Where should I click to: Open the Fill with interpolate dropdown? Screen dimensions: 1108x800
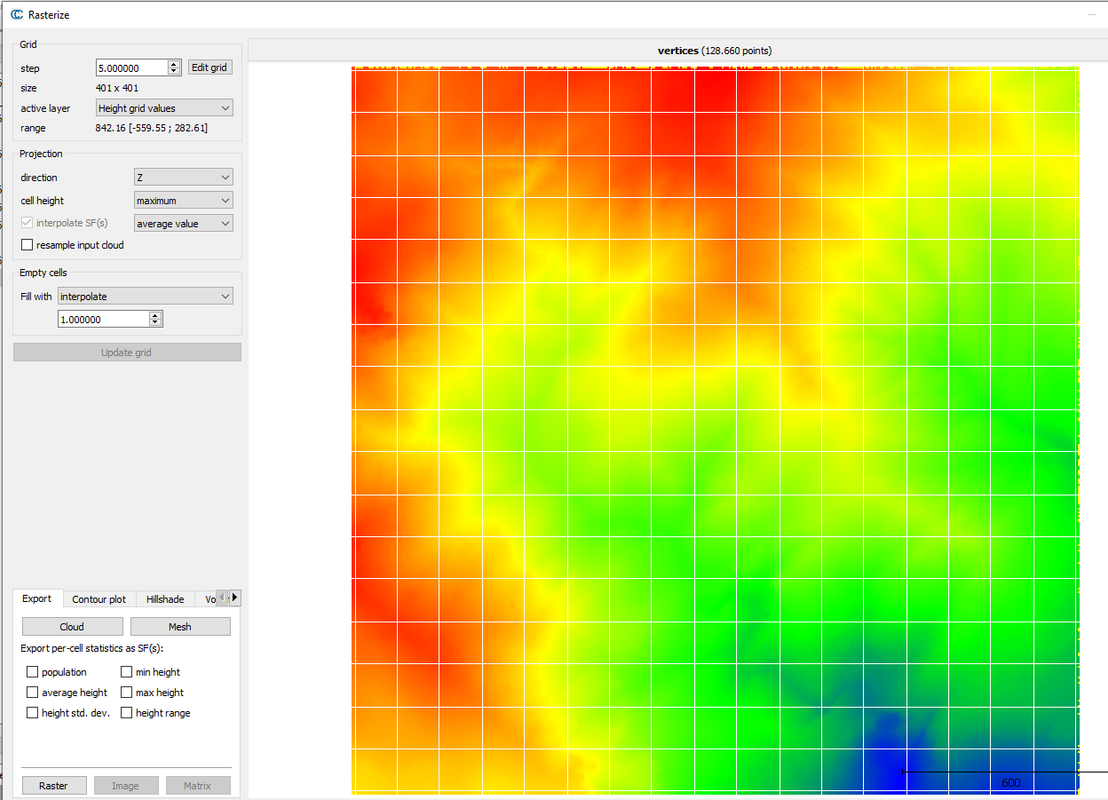(145, 296)
